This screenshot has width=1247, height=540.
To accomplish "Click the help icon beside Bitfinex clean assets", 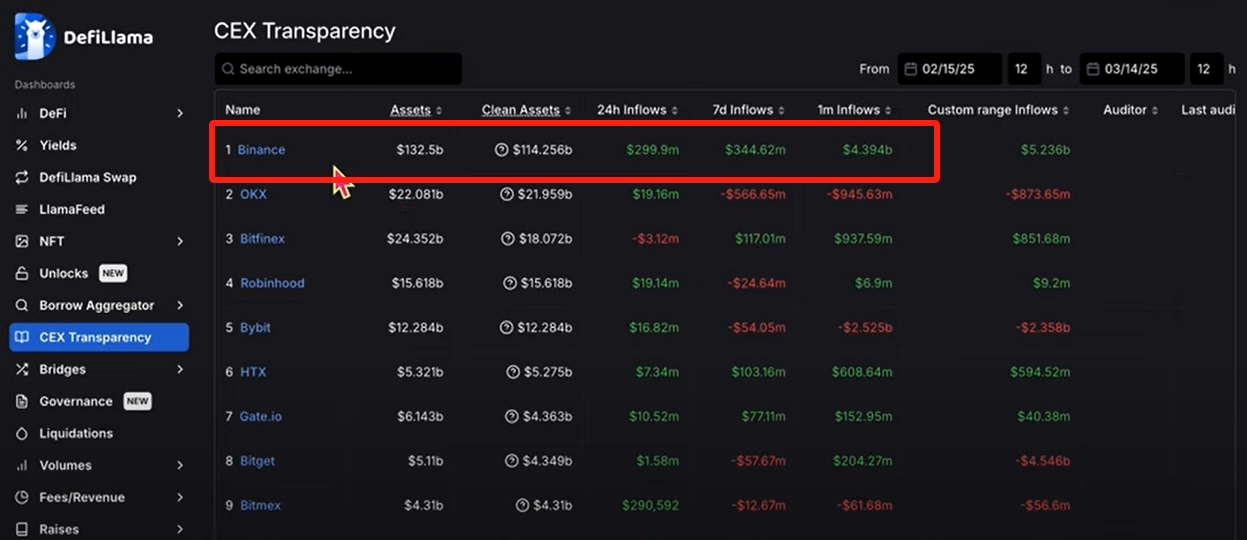I will point(507,239).
